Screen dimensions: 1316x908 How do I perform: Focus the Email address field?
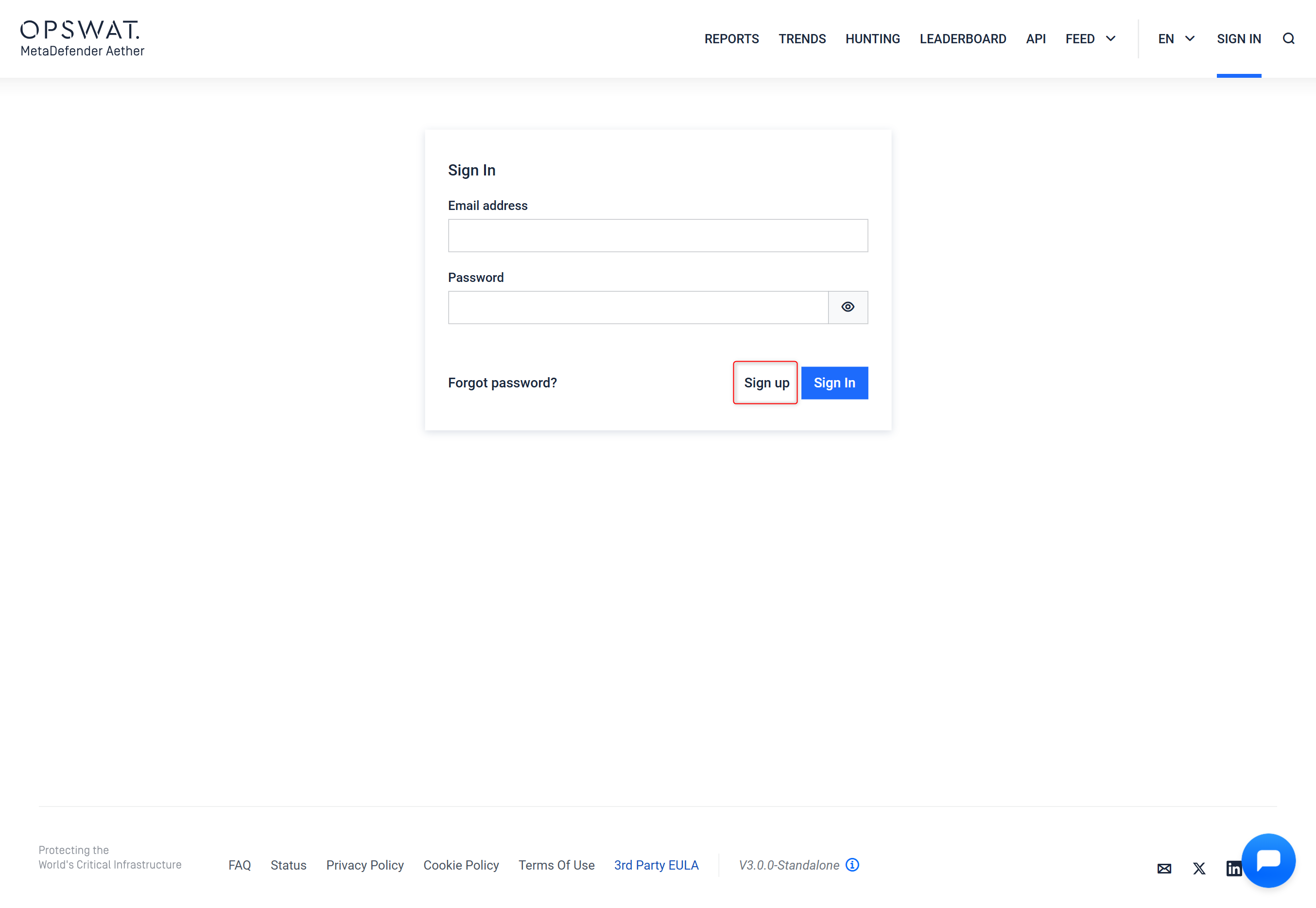point(658,236)
